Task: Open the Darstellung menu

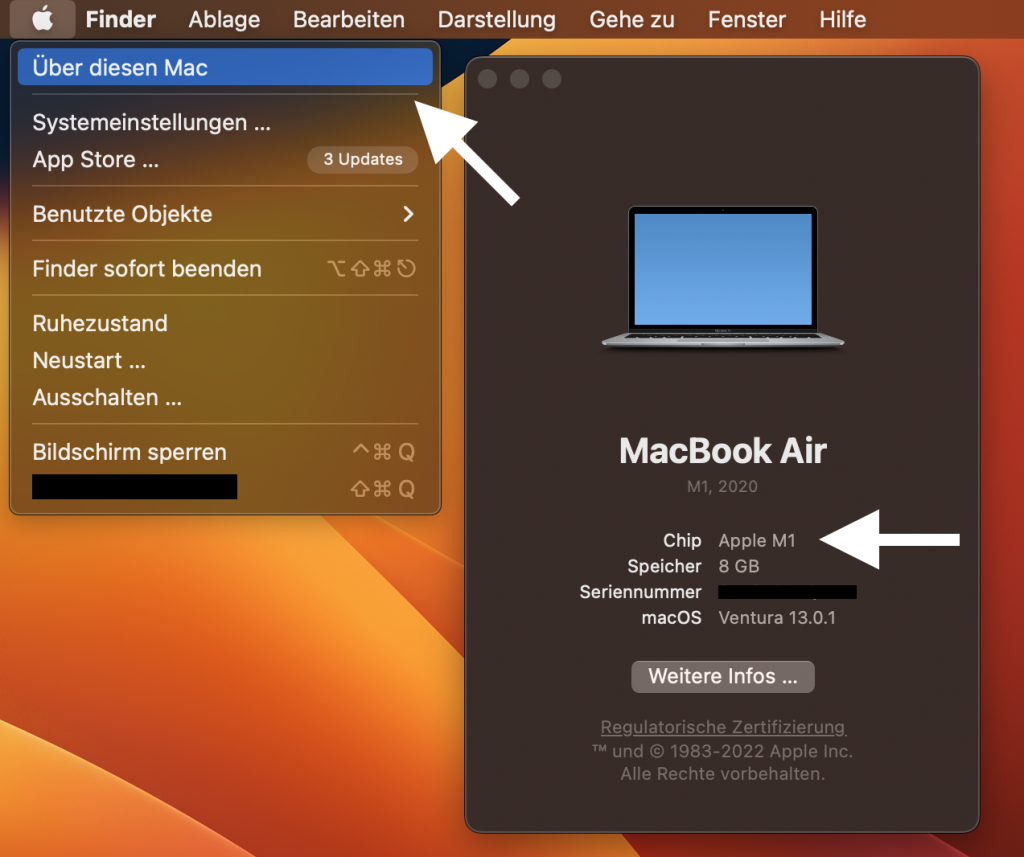Action: point(496,20)
